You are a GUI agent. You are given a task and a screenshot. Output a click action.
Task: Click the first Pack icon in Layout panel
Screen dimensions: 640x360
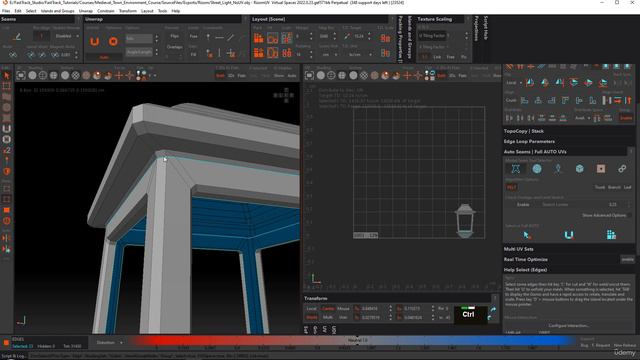(x=259, y=38)
